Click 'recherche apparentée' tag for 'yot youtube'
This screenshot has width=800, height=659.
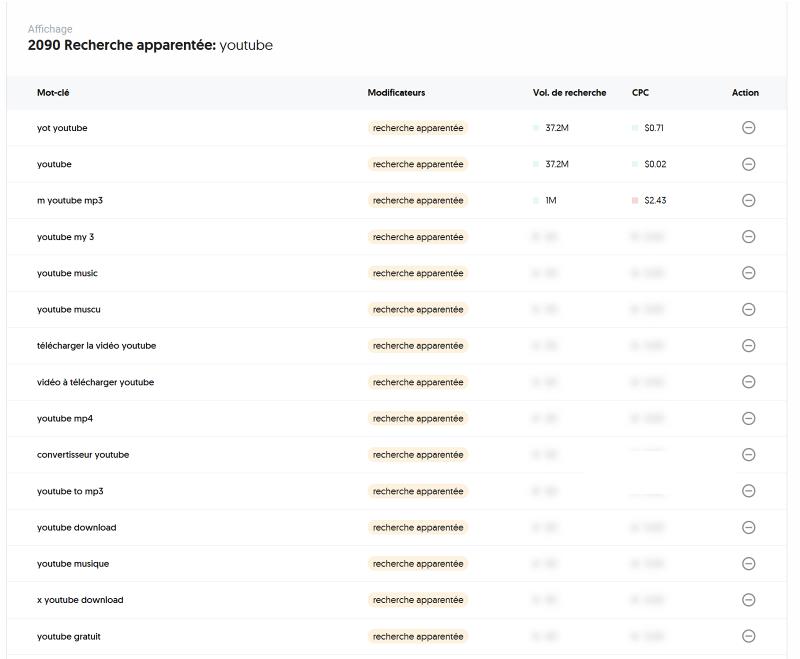coord(418,128)
